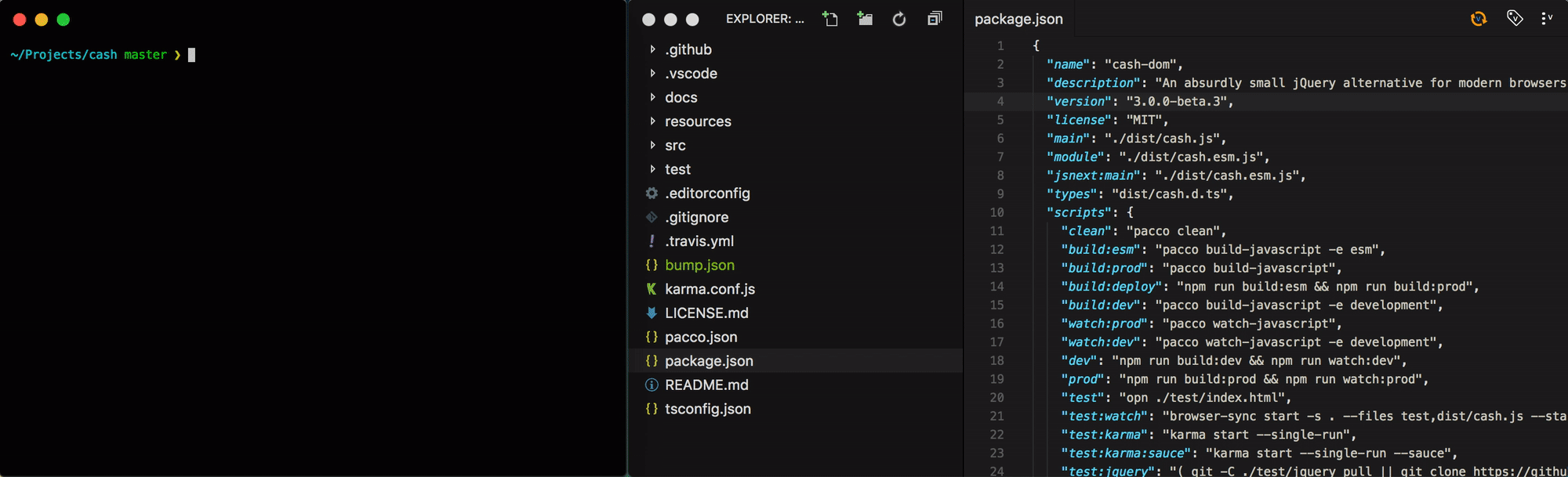This screenshot has width=1568, height=477.
Task: Click the package.json editor tab
Action: point(1018,19)
